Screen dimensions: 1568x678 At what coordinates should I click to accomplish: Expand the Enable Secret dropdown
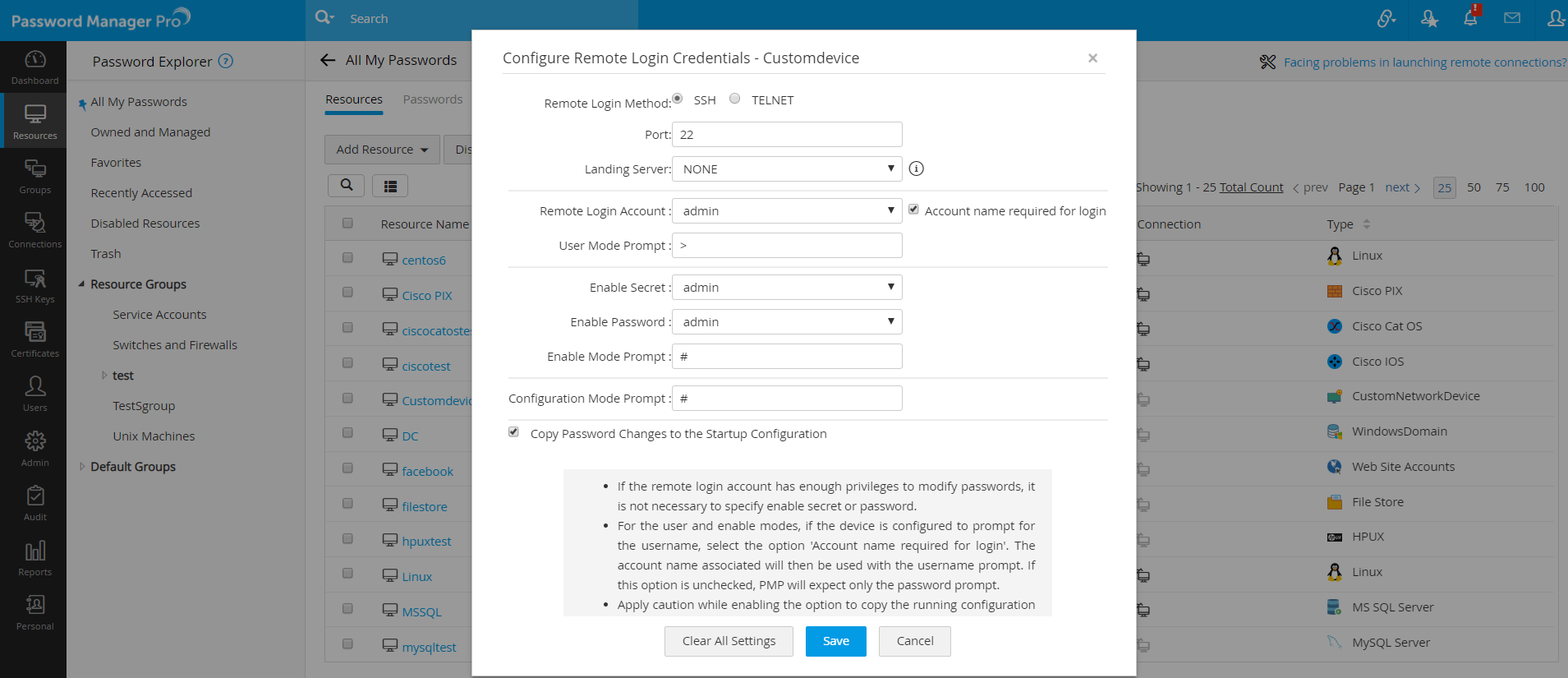coord(787,288)
